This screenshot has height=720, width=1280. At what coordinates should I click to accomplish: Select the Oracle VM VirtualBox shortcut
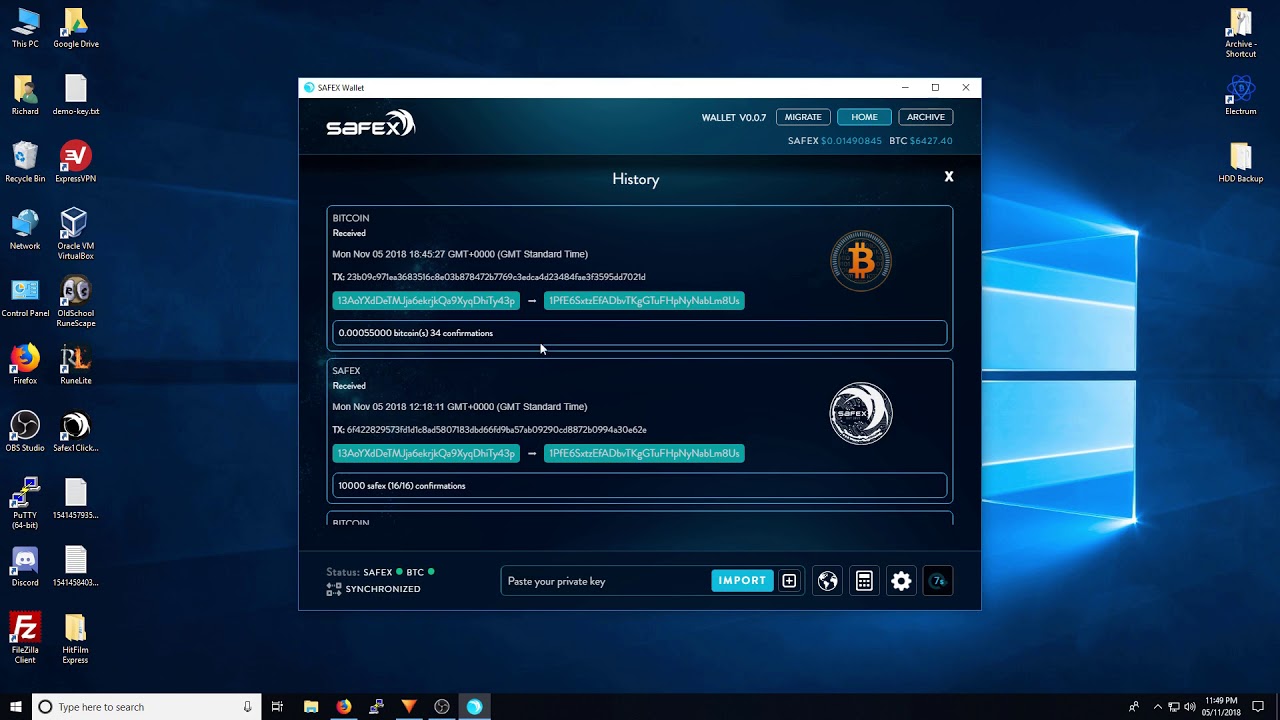pos(76,234)
